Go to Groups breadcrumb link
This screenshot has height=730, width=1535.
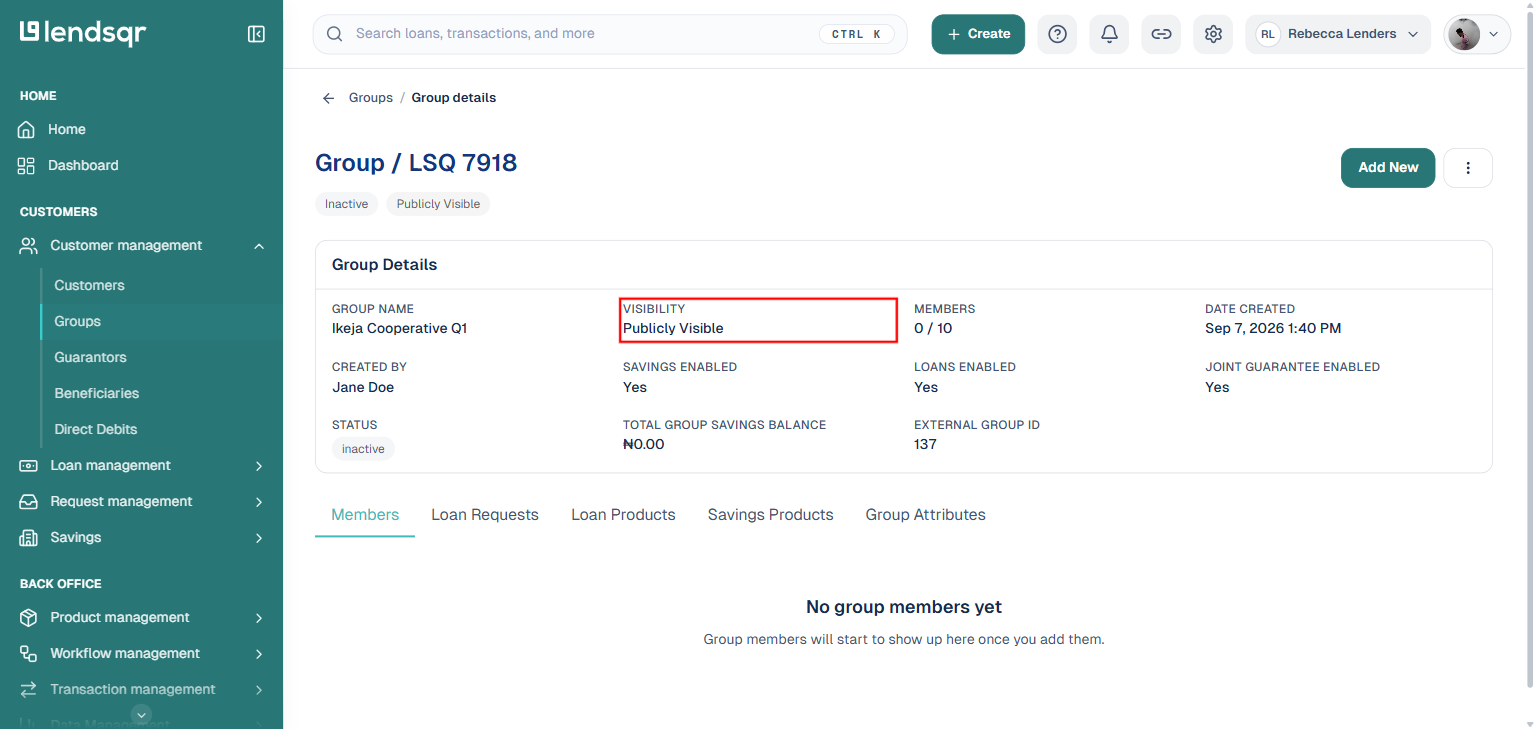click(370, 98)
